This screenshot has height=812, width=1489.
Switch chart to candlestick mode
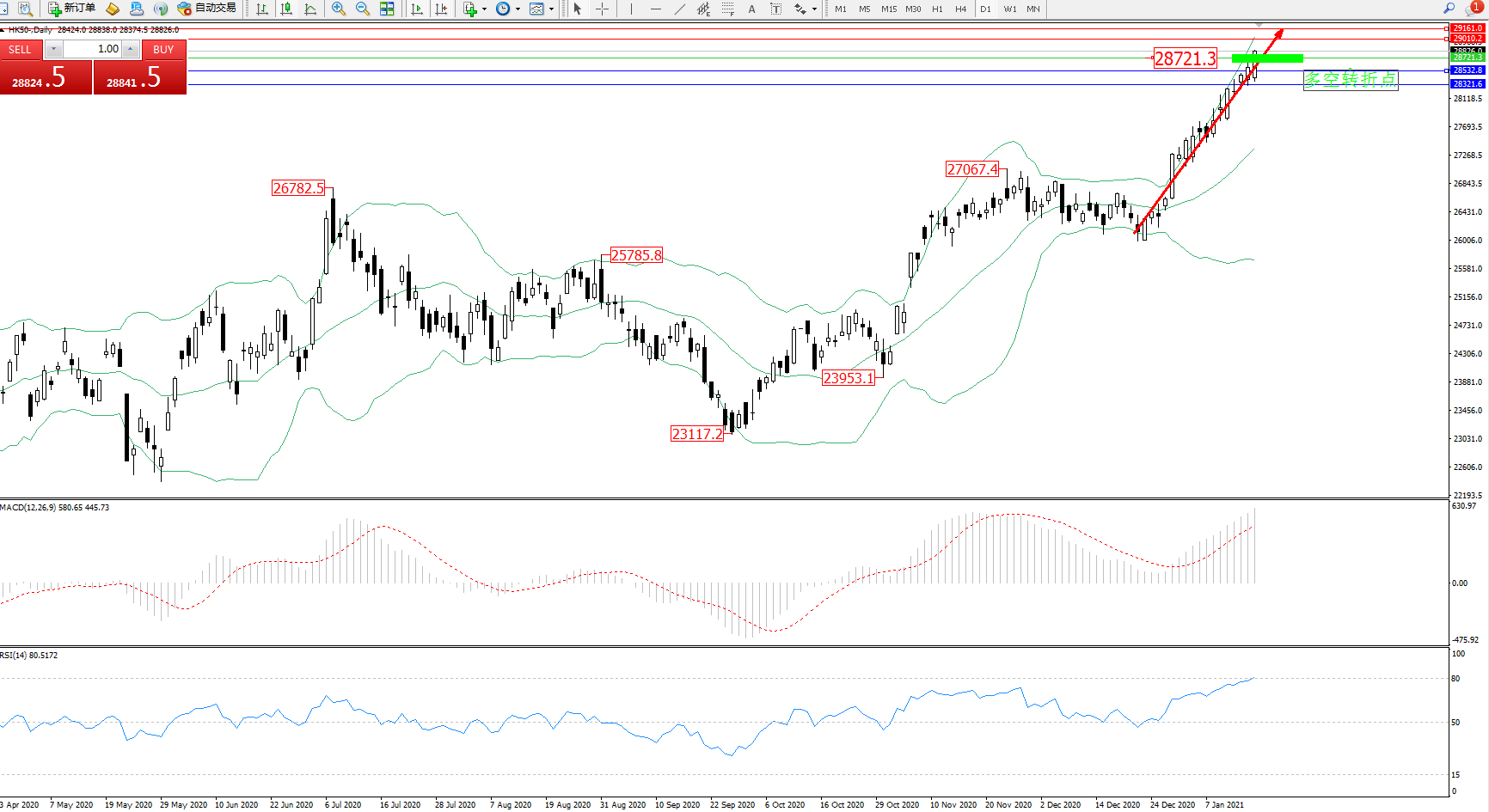point(286,9)
